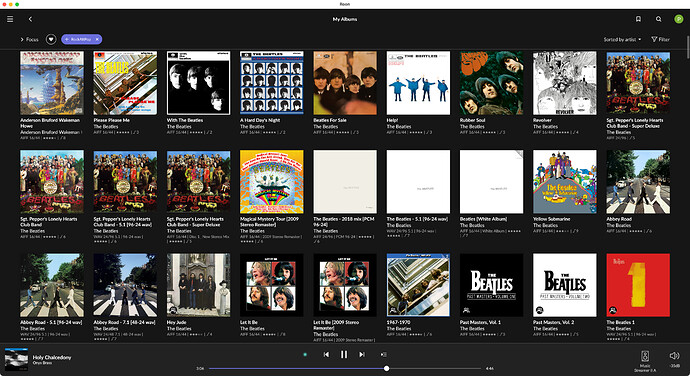This screenshot has height=376, width=690.
Task: Go back using the back arrow
Action: point(30,19)
